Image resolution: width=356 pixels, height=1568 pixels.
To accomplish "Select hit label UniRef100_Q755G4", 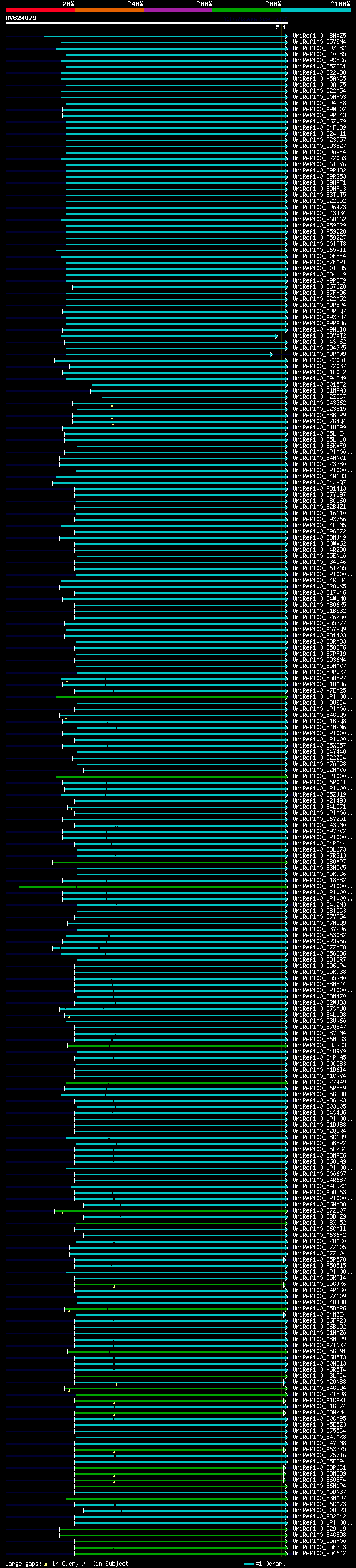I will [x=319, y=1431].
